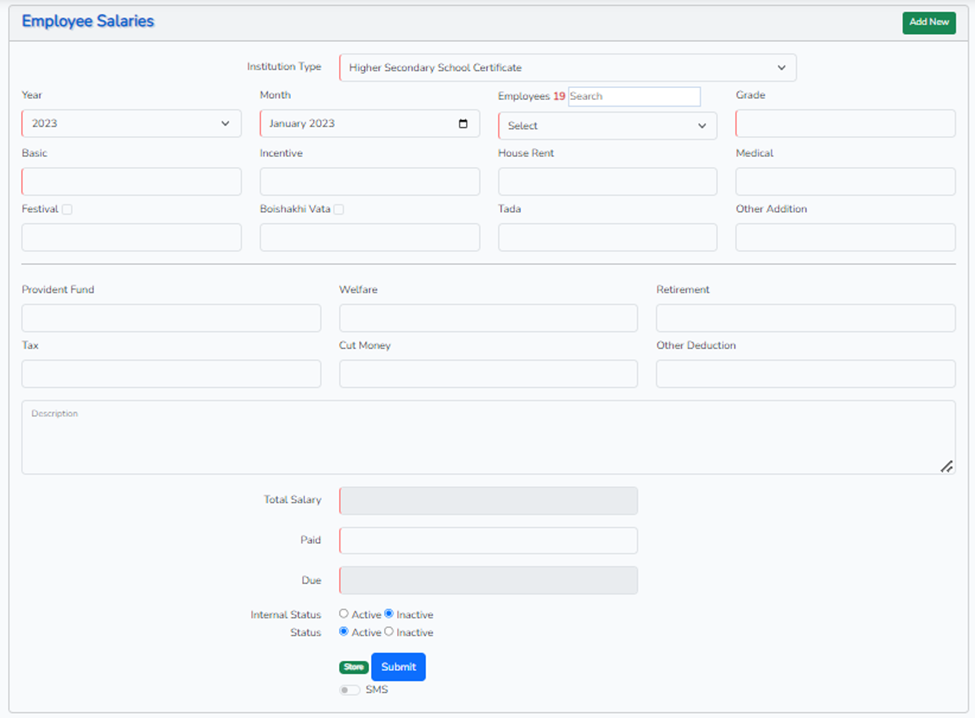Click the Other Addition input field
Image resolution: width=975 pixels, height=718 pixels.
pyautogui.click(x=846, y=237)
